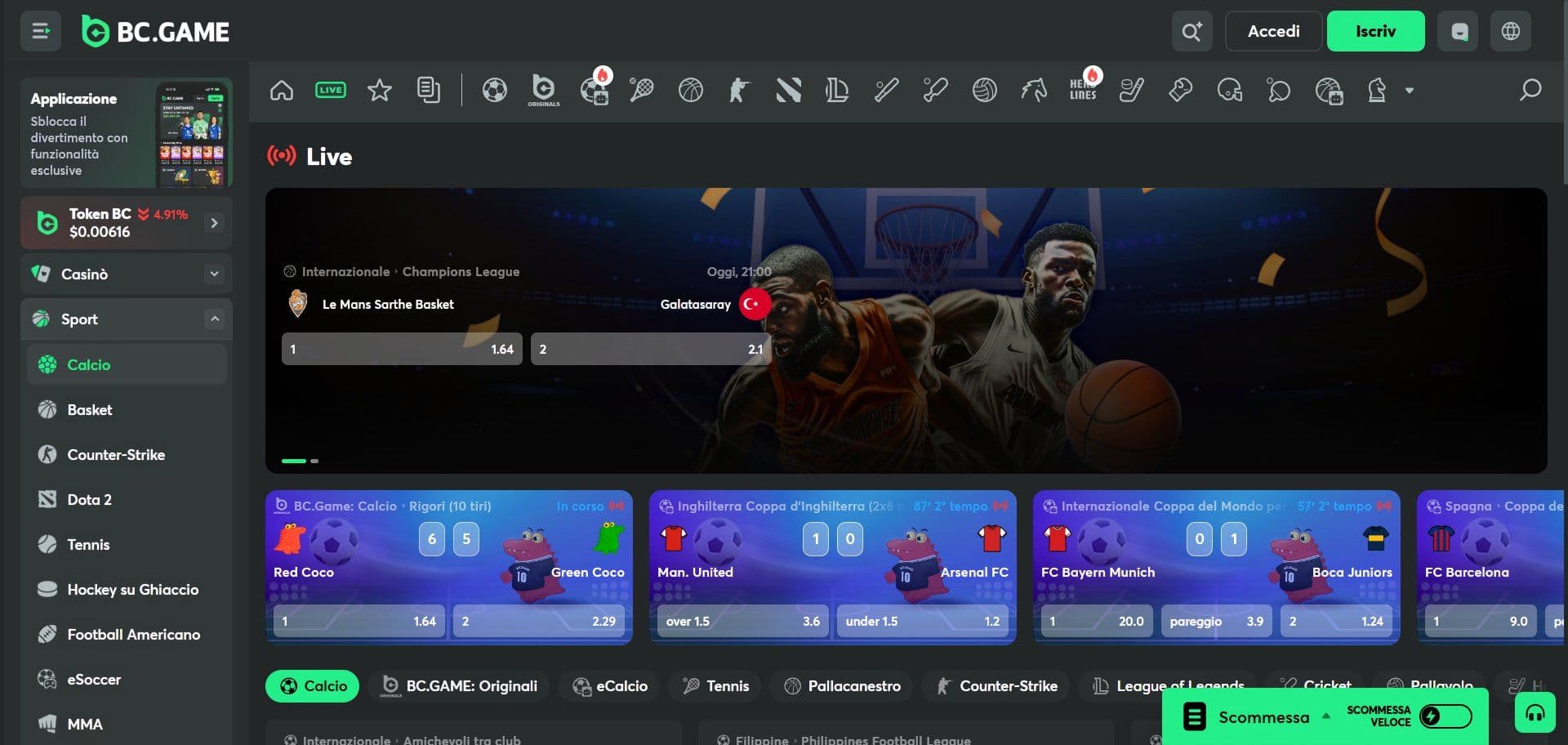Expand the Casinò sidebar menu

(216, 274)
